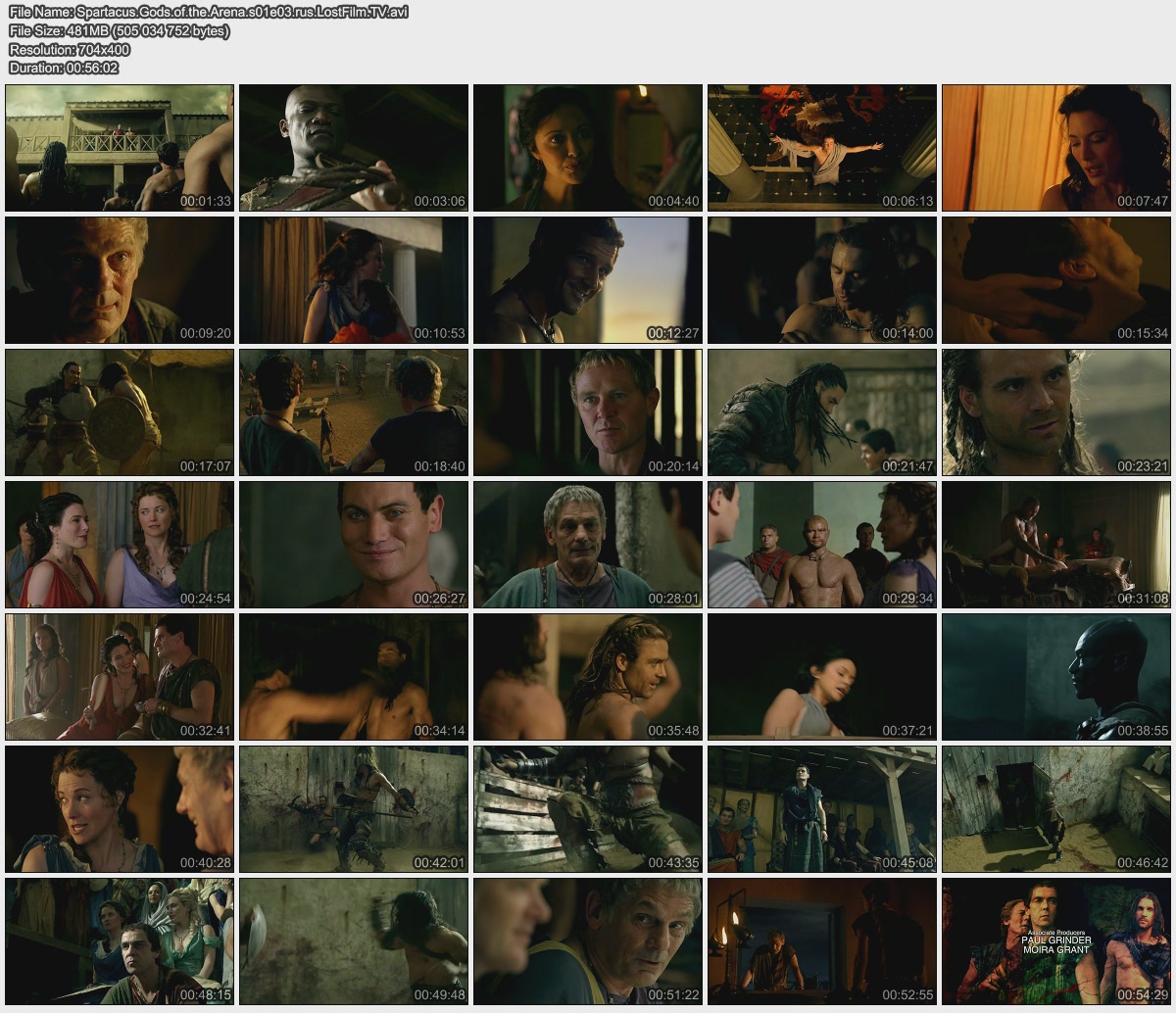Click the File Name text line
Screen dimensions: 1176x1013
tap(209, 12)
